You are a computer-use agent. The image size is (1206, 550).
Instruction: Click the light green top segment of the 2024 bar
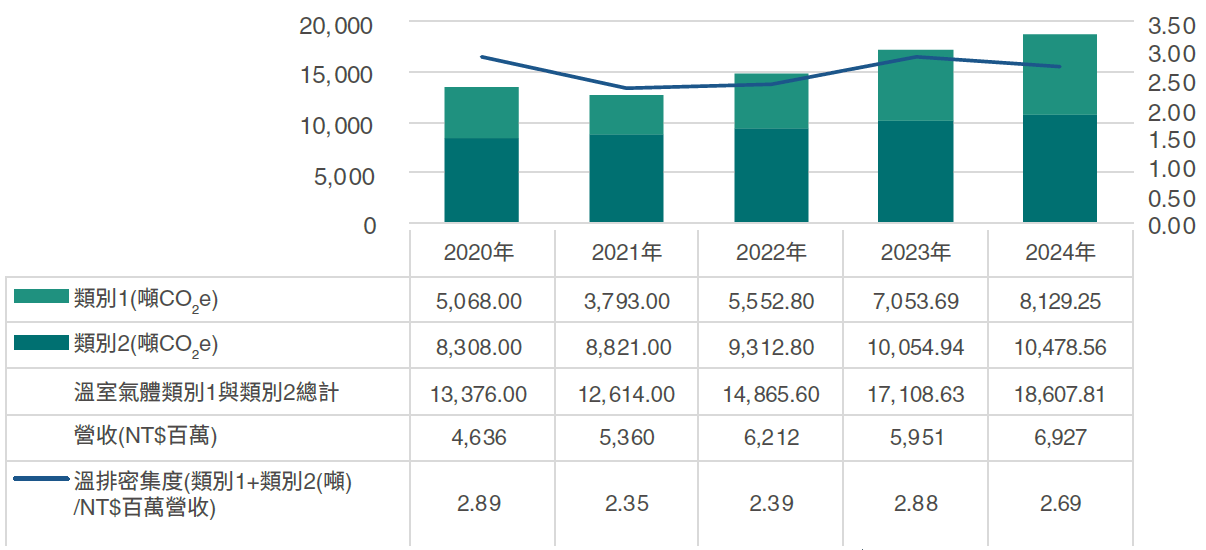(1060, 75)
